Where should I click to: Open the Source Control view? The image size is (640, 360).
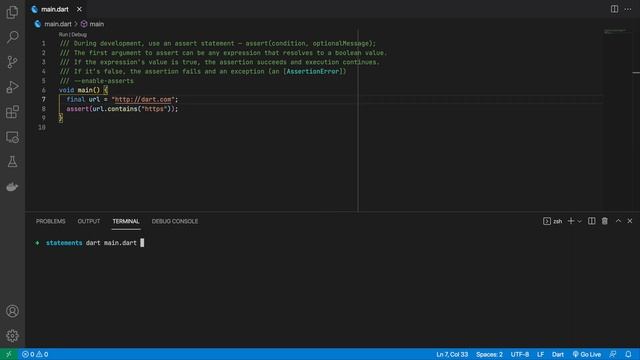tap(12, 62)
